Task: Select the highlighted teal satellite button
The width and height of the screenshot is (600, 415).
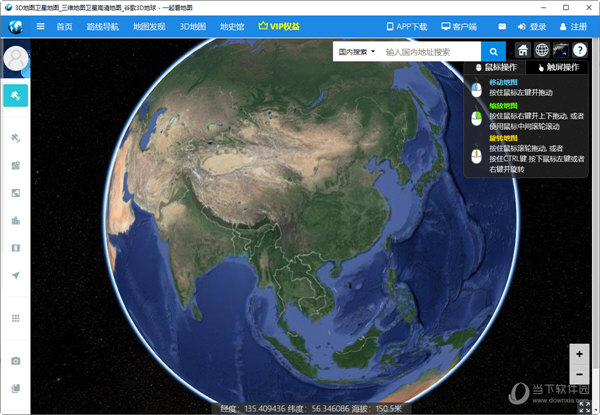Action: point(16,96)
